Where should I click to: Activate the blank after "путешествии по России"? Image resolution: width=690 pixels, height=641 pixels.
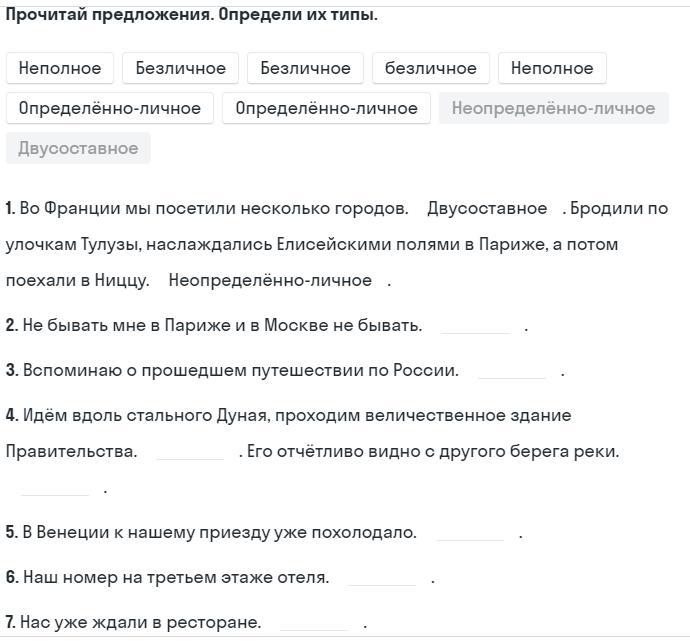click(x=512, y=371)
